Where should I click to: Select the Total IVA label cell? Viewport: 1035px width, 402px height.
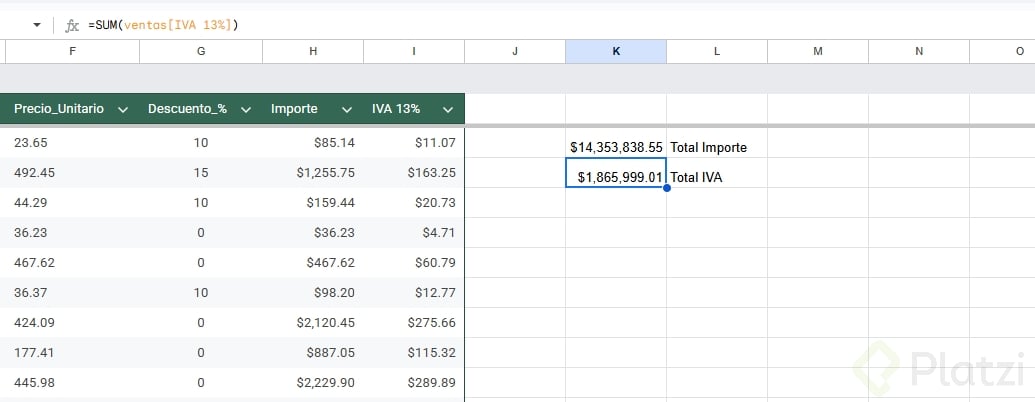tap(716, 177)
